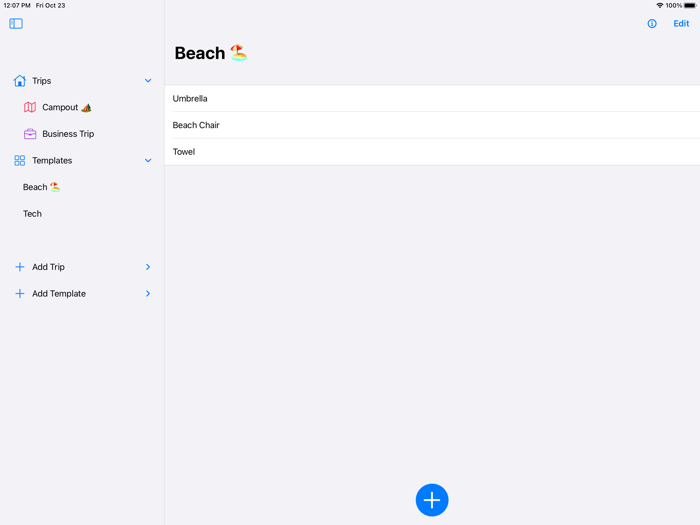Click the Campout map icon
The width and height of the screenshot is (700, 525).
point(30,107)
